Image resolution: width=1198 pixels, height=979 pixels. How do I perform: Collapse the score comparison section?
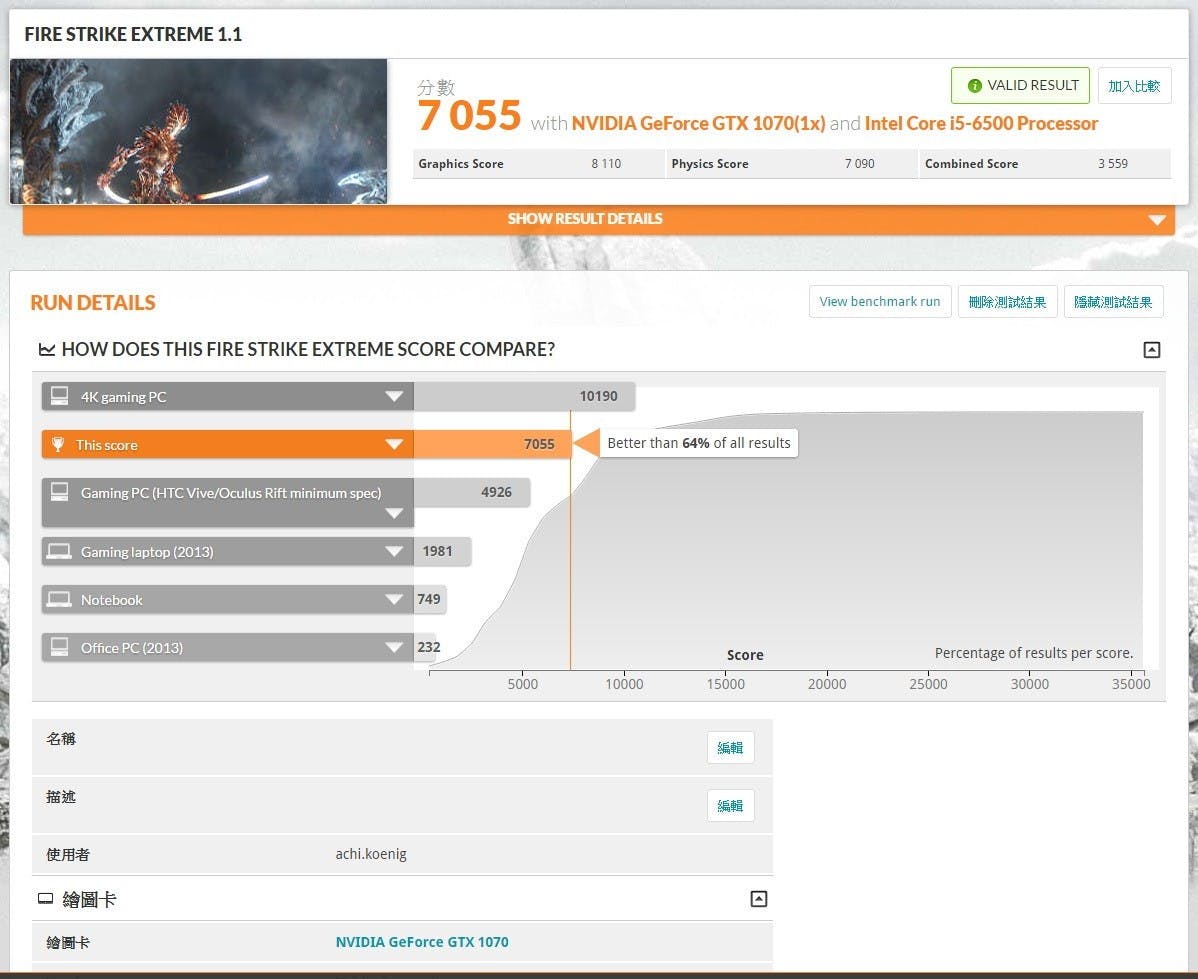click(x=1151, y=350)
